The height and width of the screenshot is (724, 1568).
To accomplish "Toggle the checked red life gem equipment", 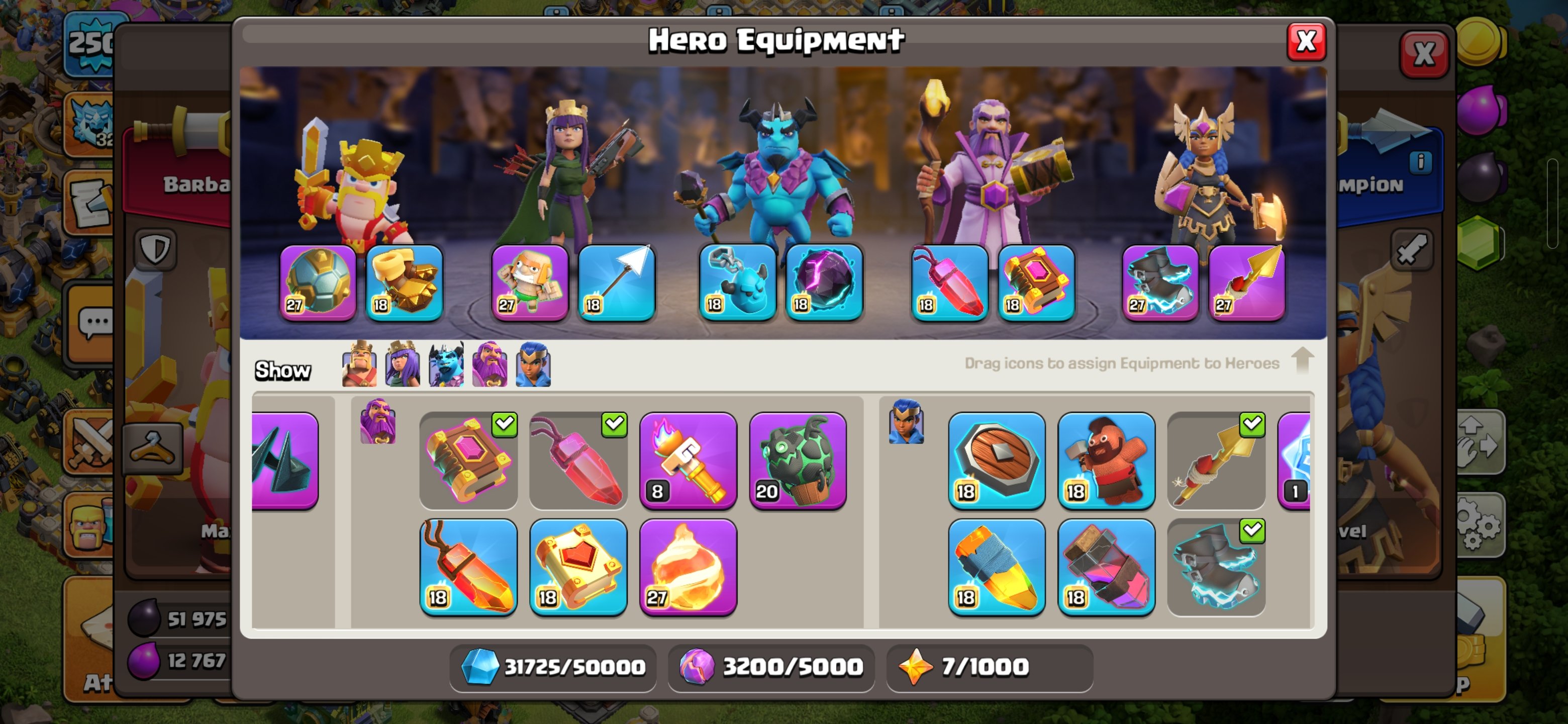I will tap(578, 461).
